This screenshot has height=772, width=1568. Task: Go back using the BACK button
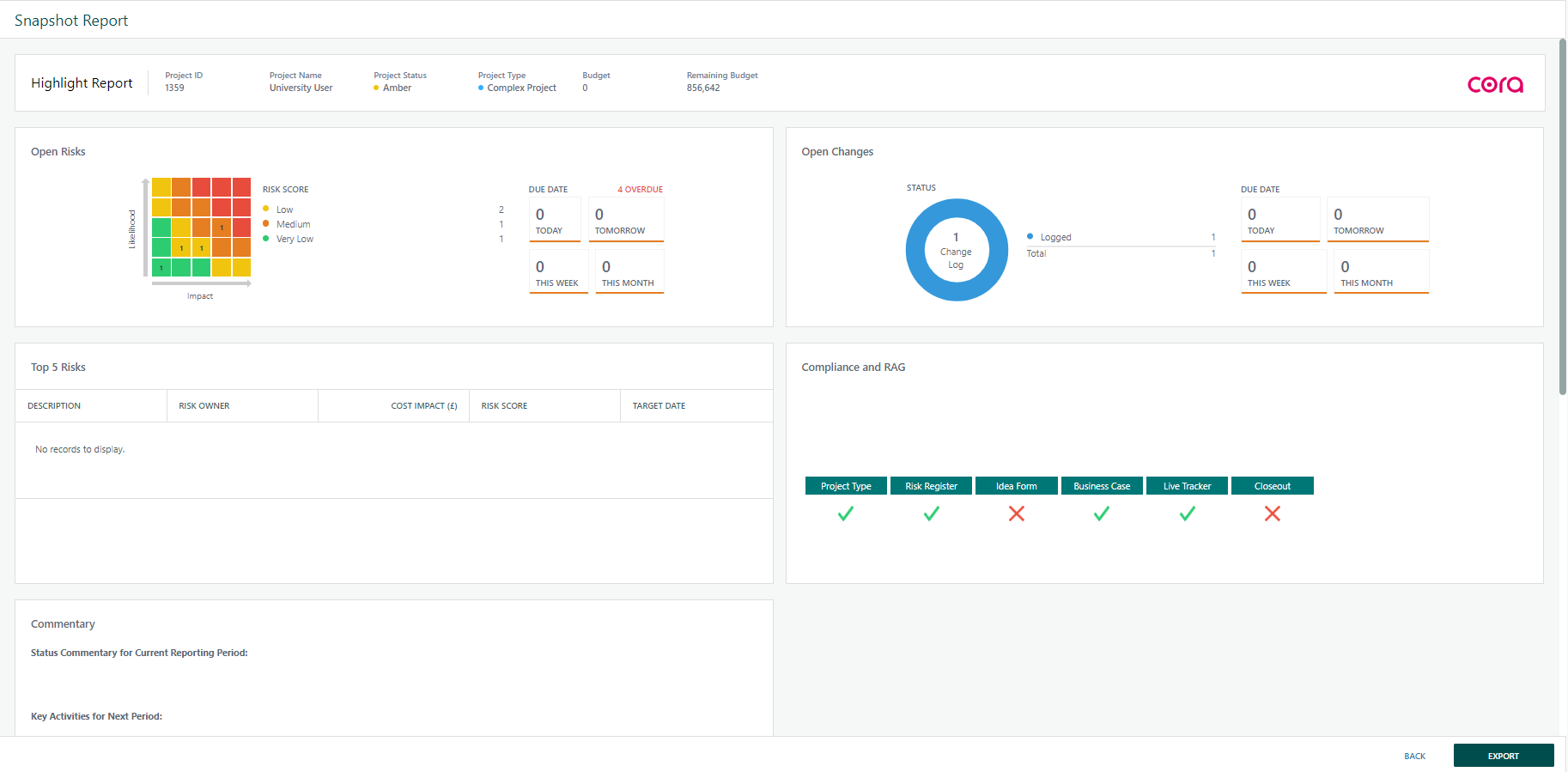pyautogui.click(x=1414, y=757)
